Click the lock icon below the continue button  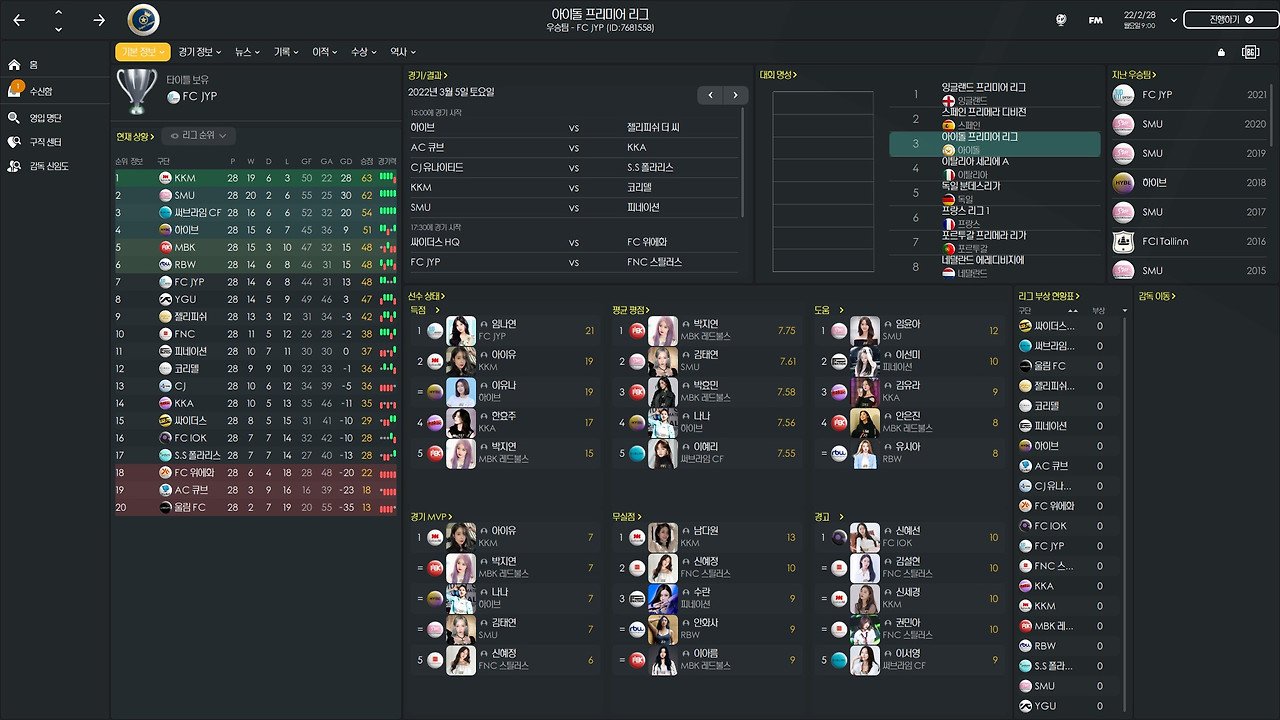(1220, 51)
